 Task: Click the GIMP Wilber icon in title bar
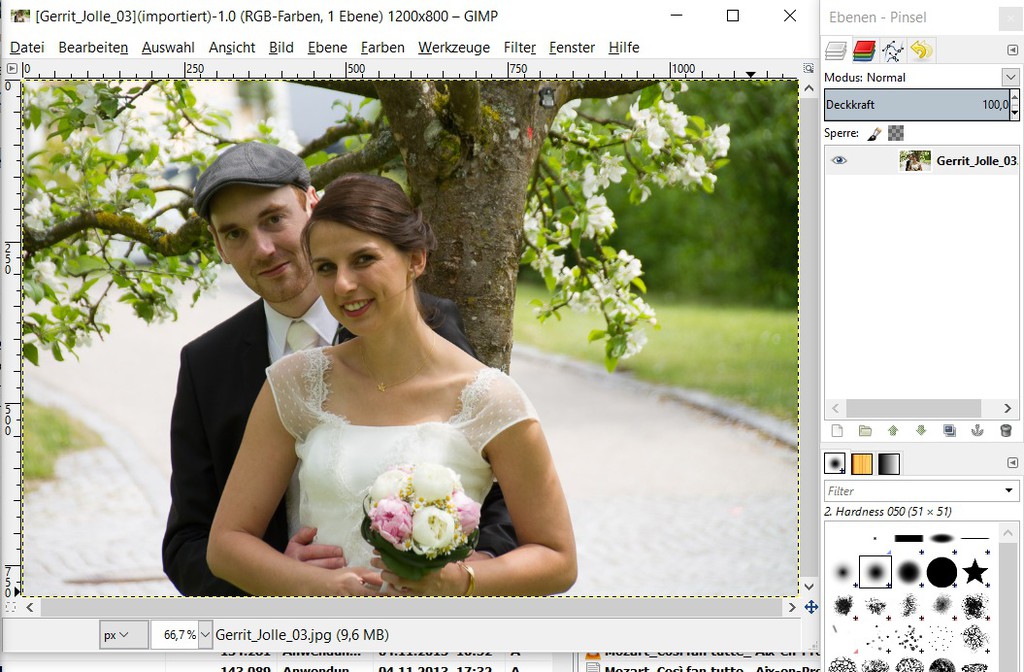click(x=20, y=16)
